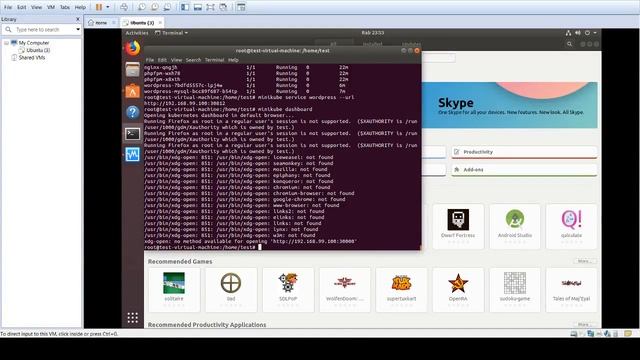Toggle the thumbnail bar view icon
The height and width of the screenshot is (360, 640).
[x=198, y=7]
